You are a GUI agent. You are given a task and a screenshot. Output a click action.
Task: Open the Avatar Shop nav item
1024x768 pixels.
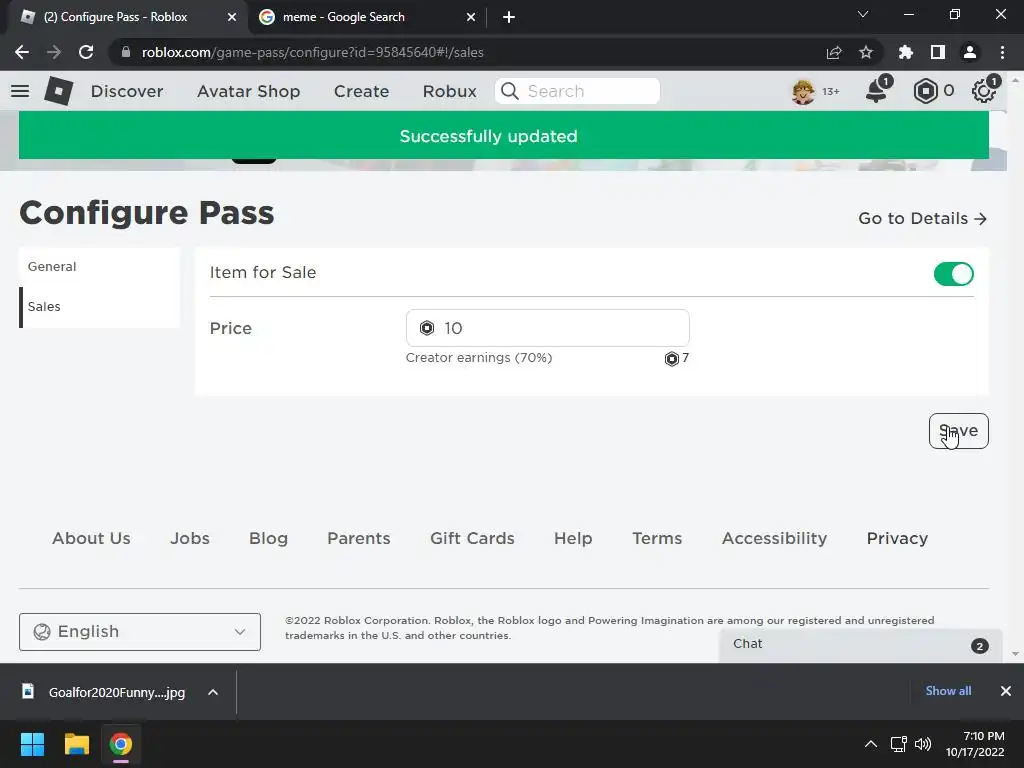click(248, 91)
